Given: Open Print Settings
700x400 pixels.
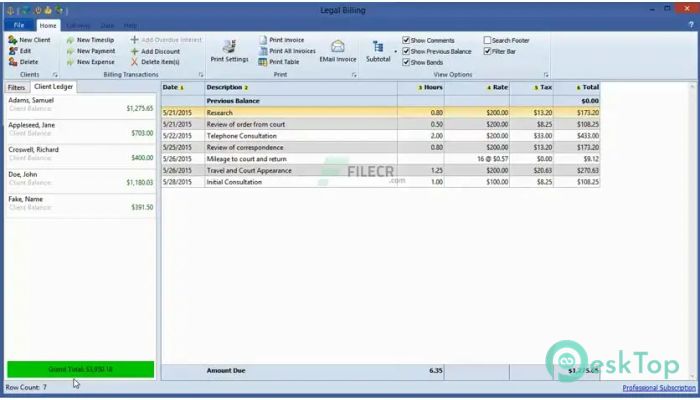Looking at the screenshot, I should point(229,51).
